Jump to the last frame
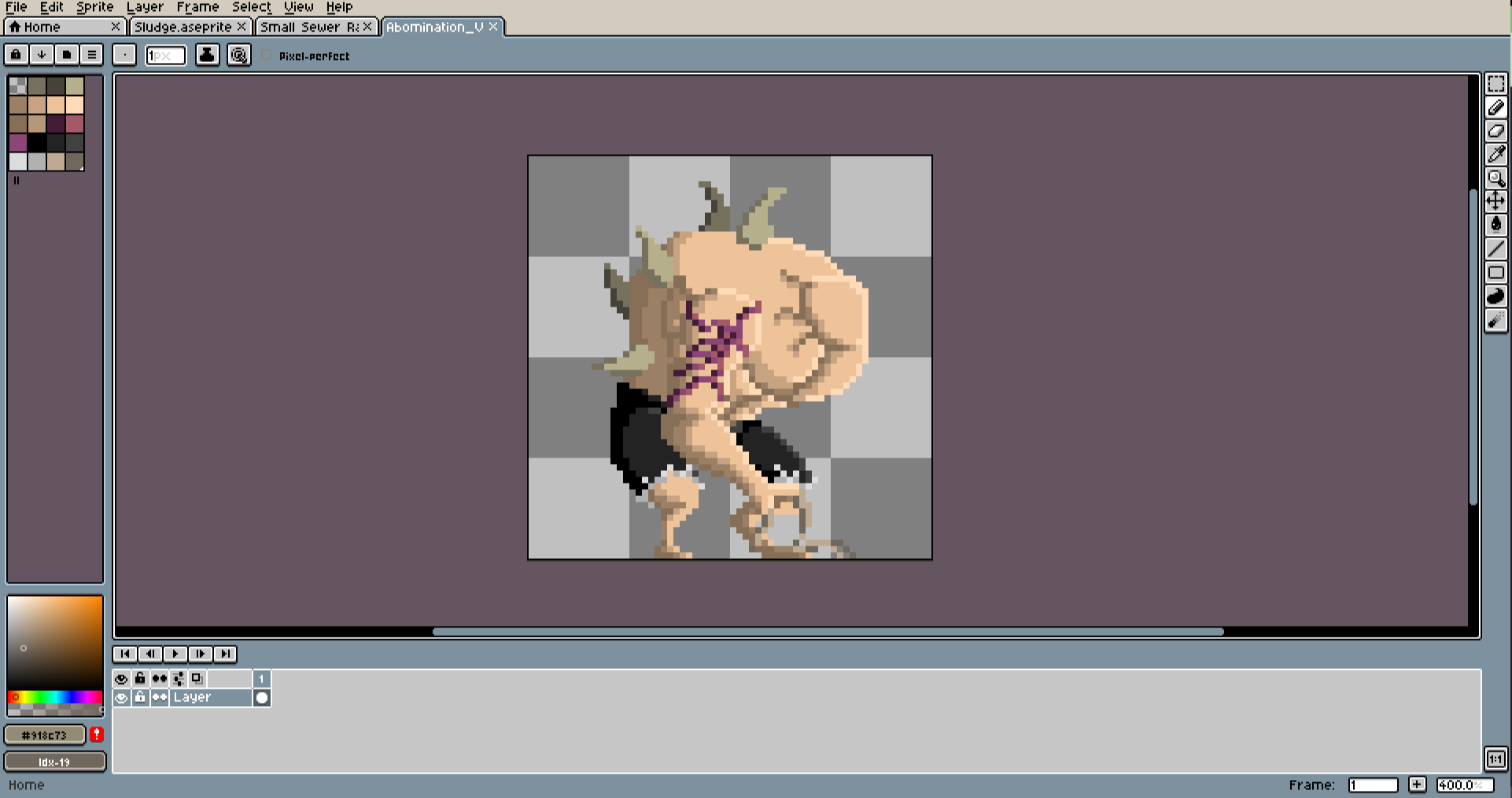Viewport: 1512px width, 798px height. coord(225,653)
